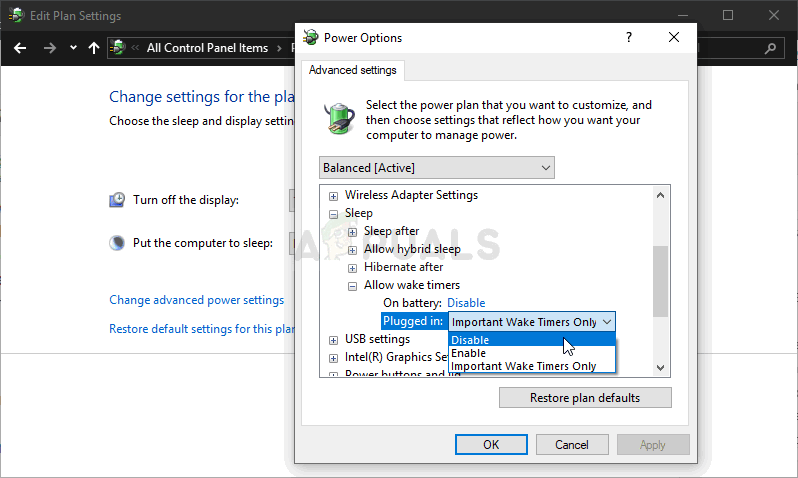Click the 'Allow hybrid sleep' text
The width and height of the screenshot is (798, 478).
pyautogui.click(x=412, y=249)
